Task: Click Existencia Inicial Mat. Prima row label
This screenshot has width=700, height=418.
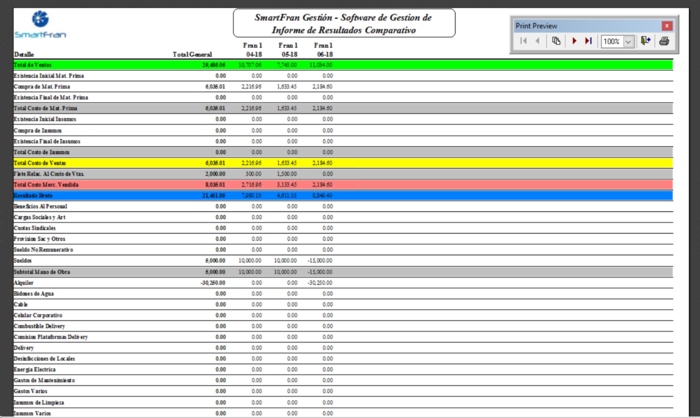Action: pyautogui.click(x=49, y=76)
